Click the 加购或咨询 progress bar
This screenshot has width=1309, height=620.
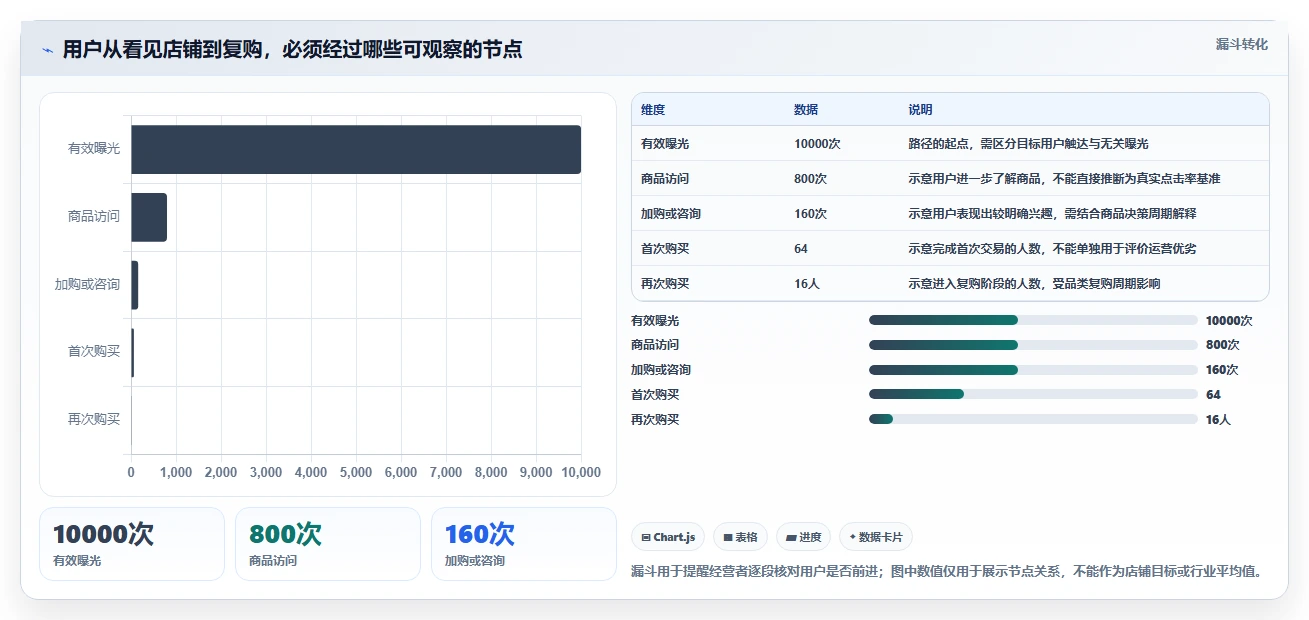(1033, 370)
